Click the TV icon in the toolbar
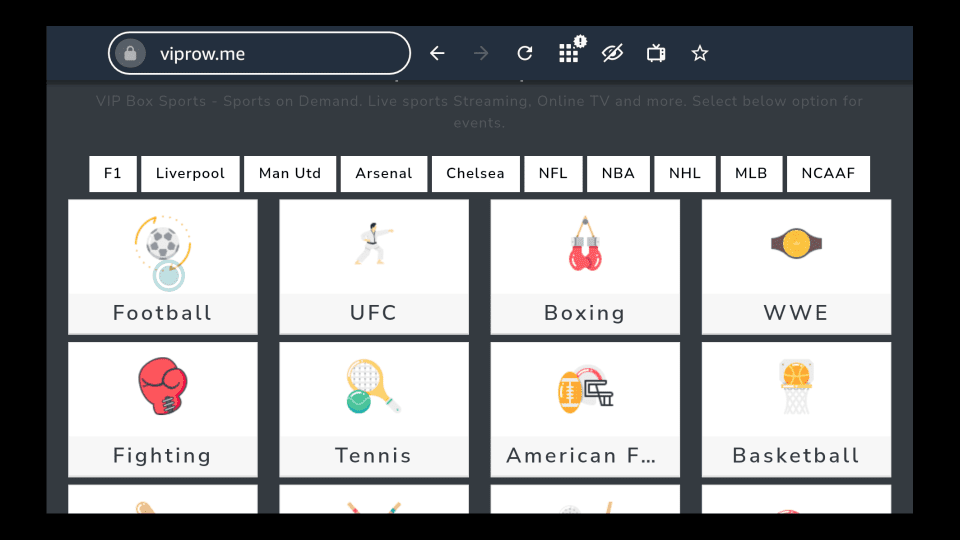The width and height of the screenshot is (960, 540). 656,53
